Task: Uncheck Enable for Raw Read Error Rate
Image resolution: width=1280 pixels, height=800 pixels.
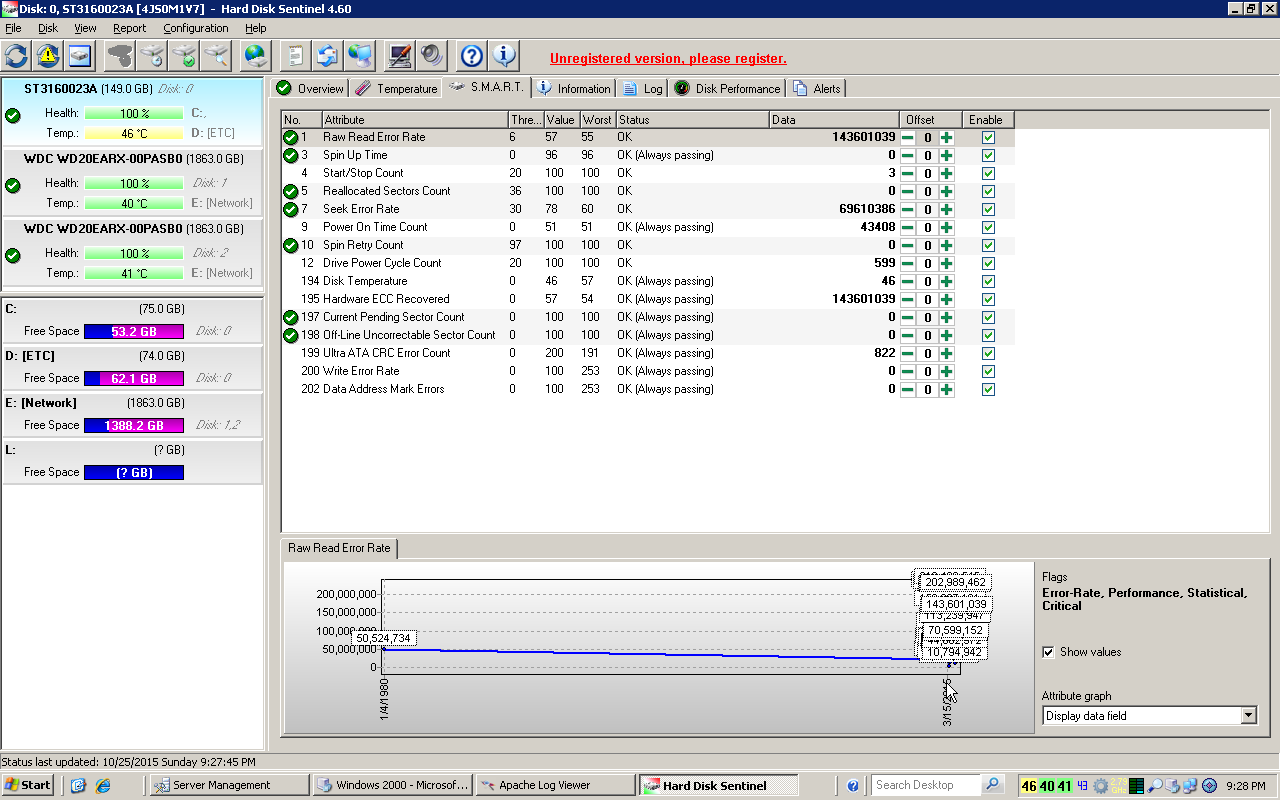Action: pyautogui.click(x=988, y=137)
